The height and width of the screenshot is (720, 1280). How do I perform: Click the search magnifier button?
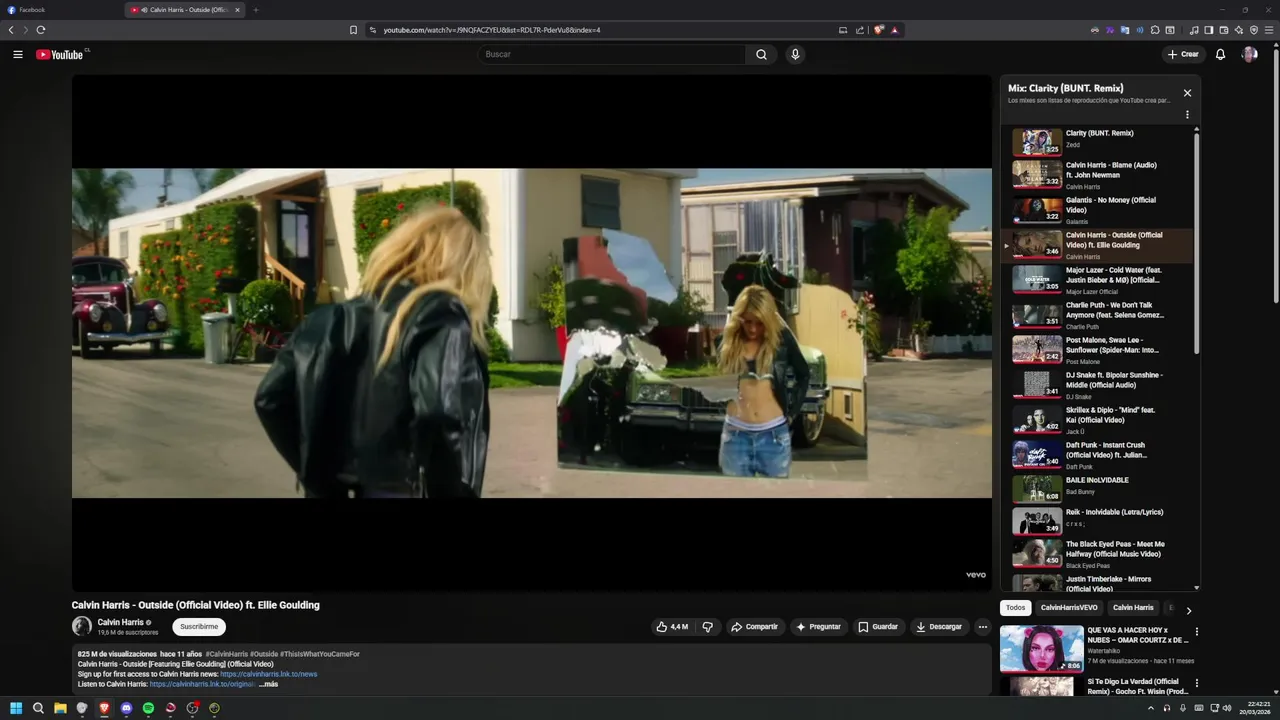click(761, 54)
